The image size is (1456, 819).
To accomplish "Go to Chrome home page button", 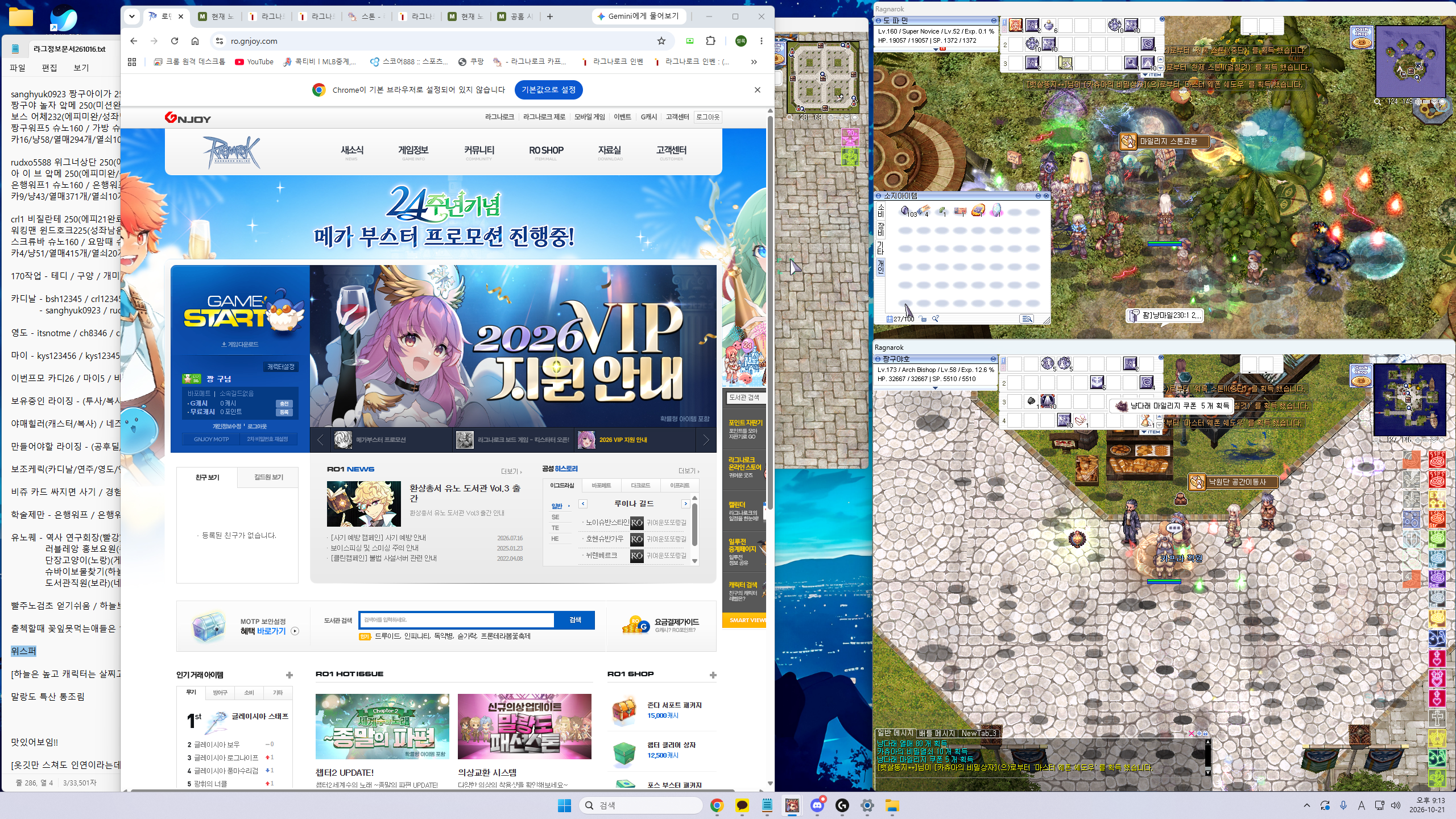I will coord(195,41).
